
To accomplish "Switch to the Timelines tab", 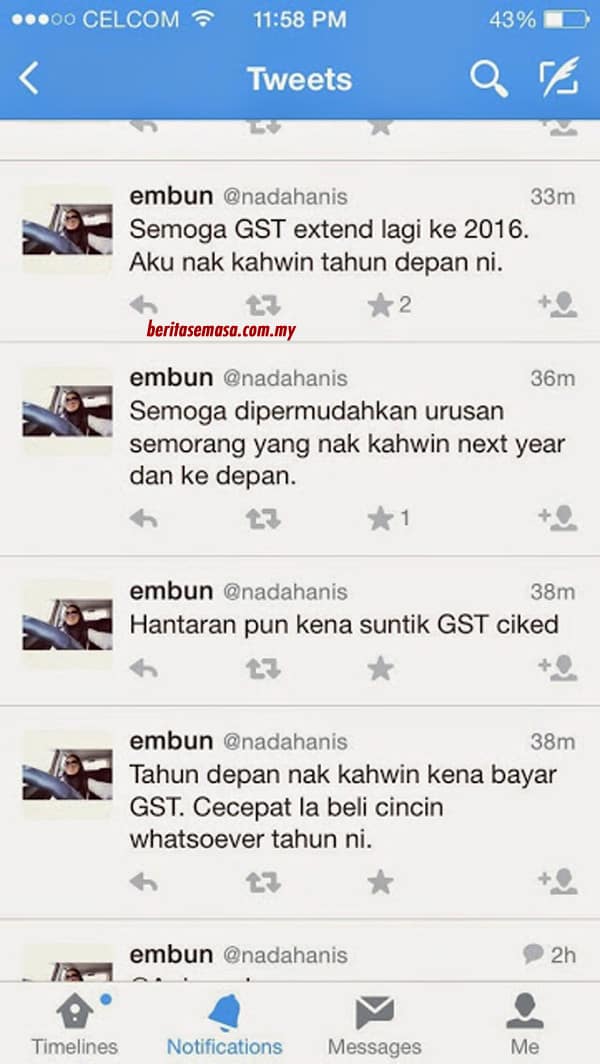I will [75, 1025].
